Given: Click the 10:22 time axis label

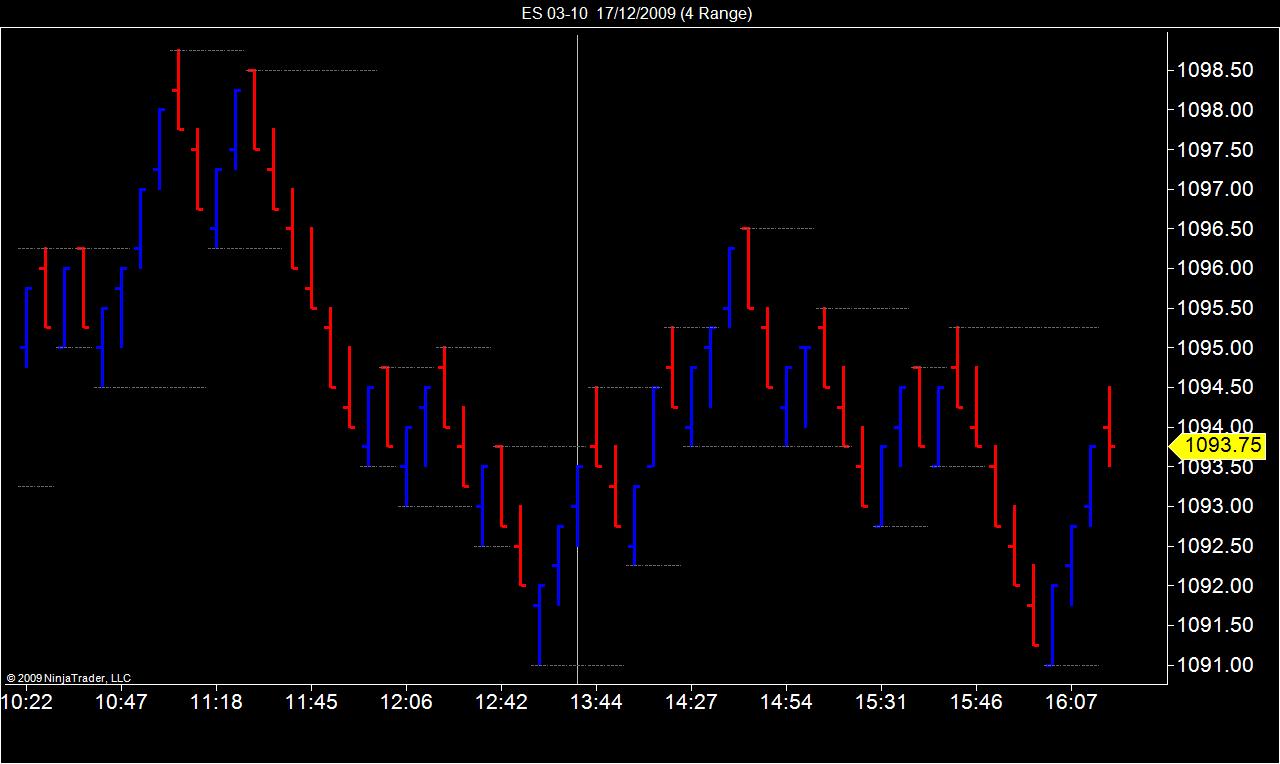Looking at the screenshot, I should [27, 702].
